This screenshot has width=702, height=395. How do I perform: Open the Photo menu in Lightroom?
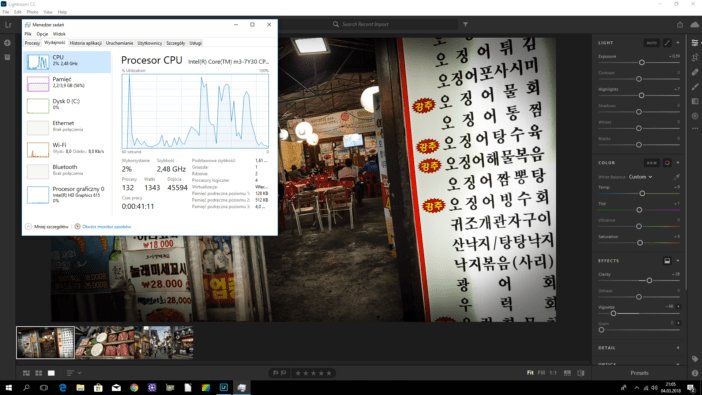[32, 12]
